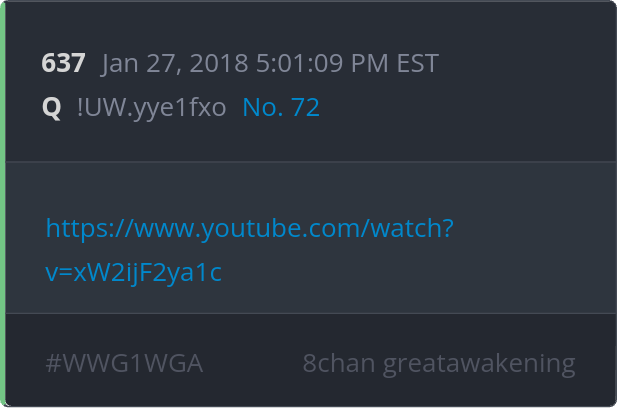Select the !UW.yye1fxo tripcode text
The height and width of the screenshot is (408, 618).
[x=152, y=108]
